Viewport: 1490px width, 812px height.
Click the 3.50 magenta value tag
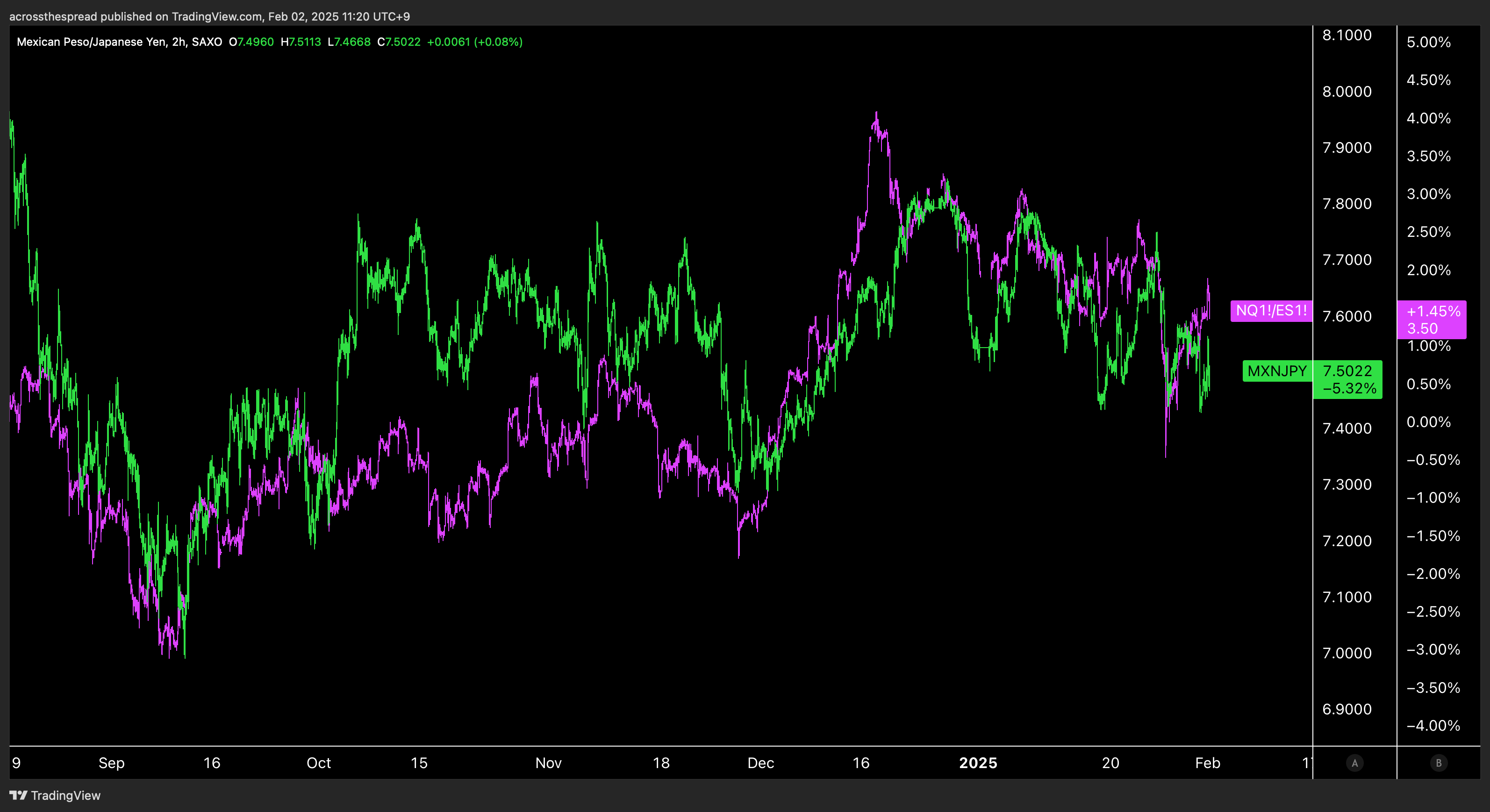[x=1422, y=328]
